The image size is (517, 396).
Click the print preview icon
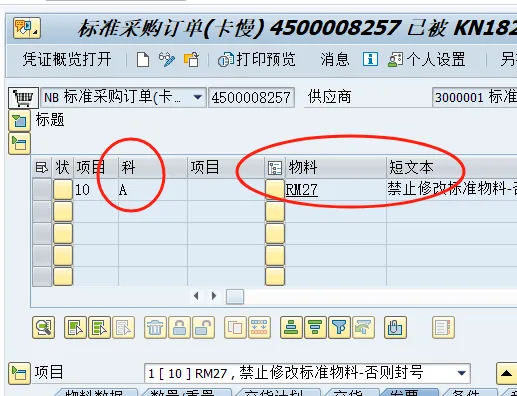tap(226, 60)
